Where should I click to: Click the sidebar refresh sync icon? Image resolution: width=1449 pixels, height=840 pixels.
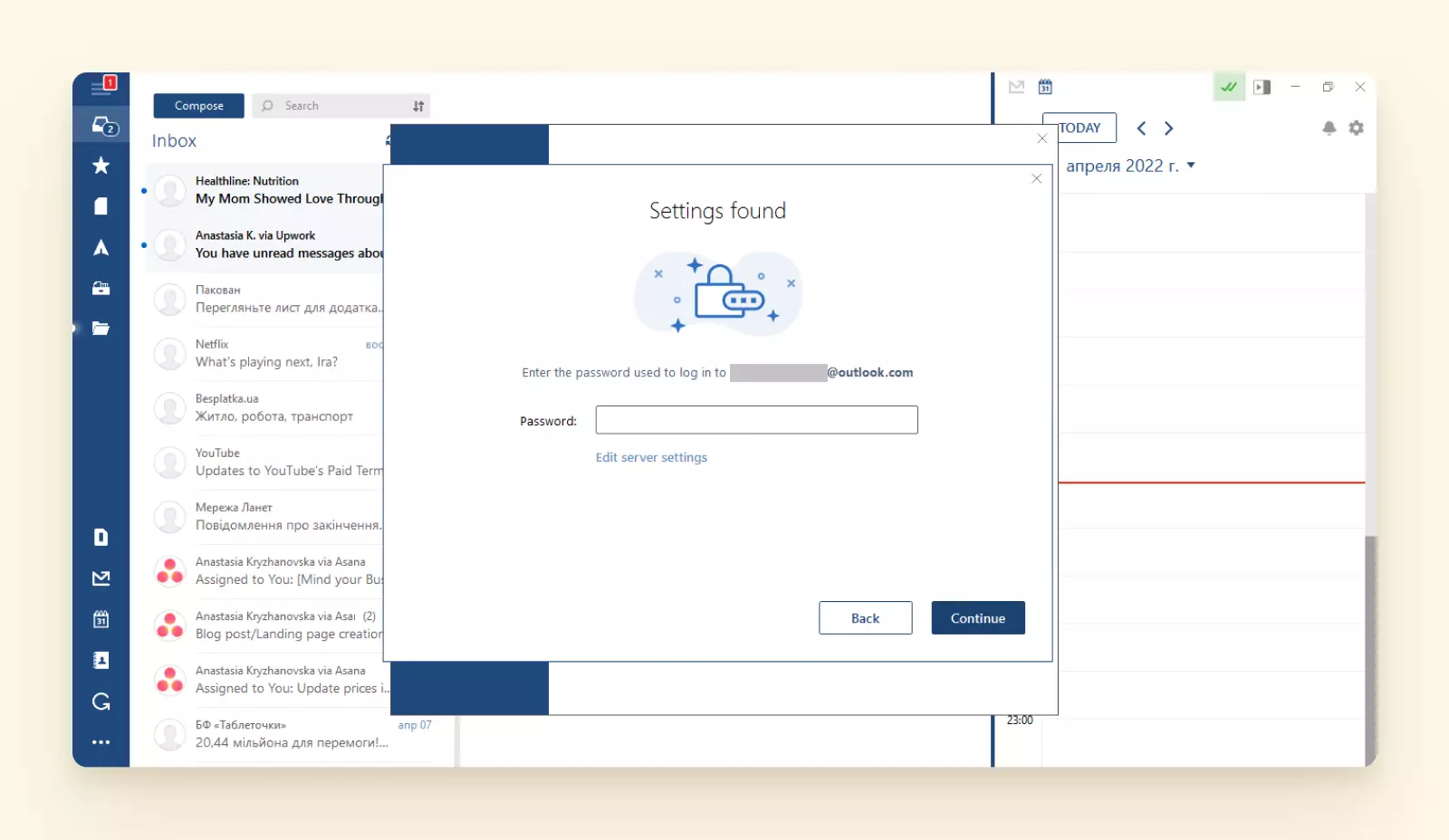pos(101,702)
